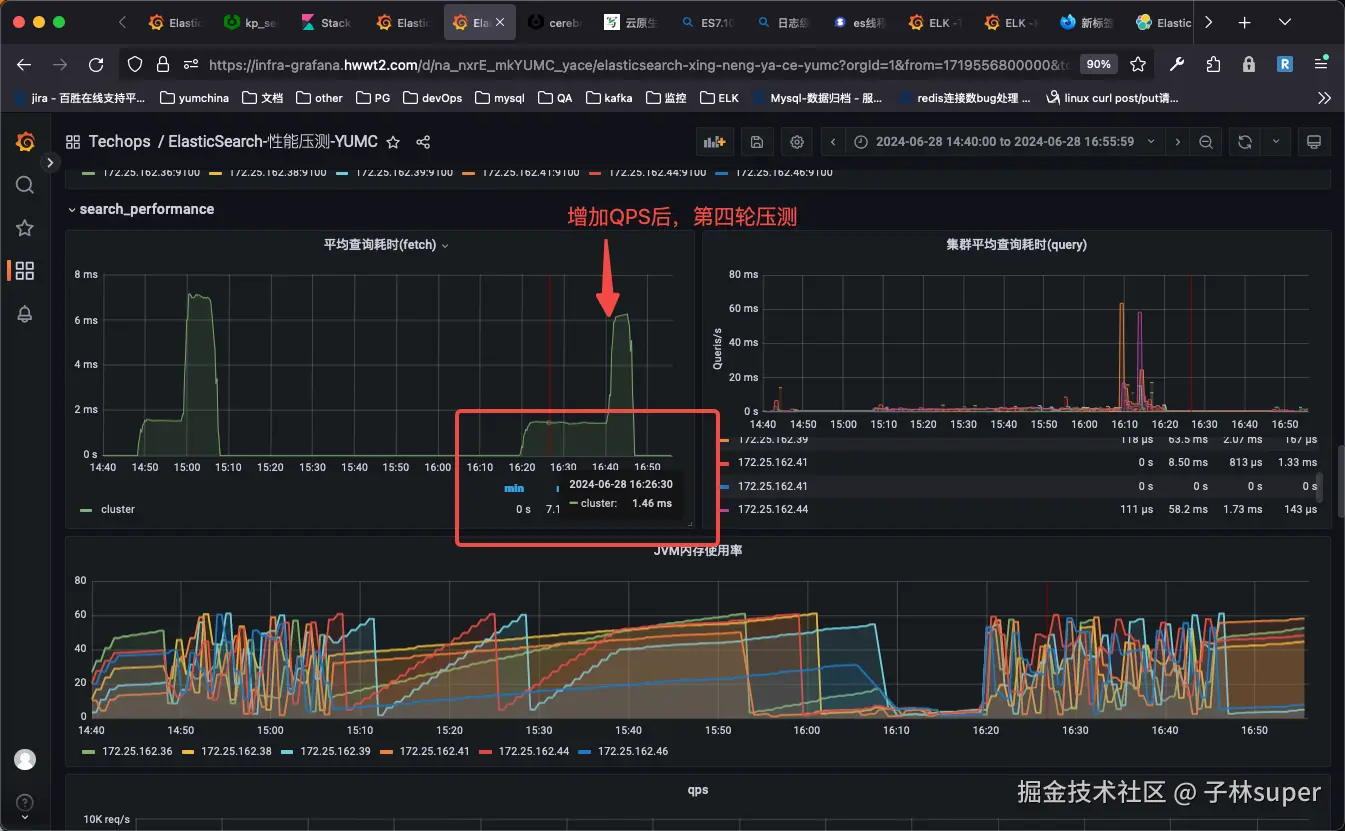Open refresh interval dropdown
1345x831 pixels.
click(x=1276, y=142)
